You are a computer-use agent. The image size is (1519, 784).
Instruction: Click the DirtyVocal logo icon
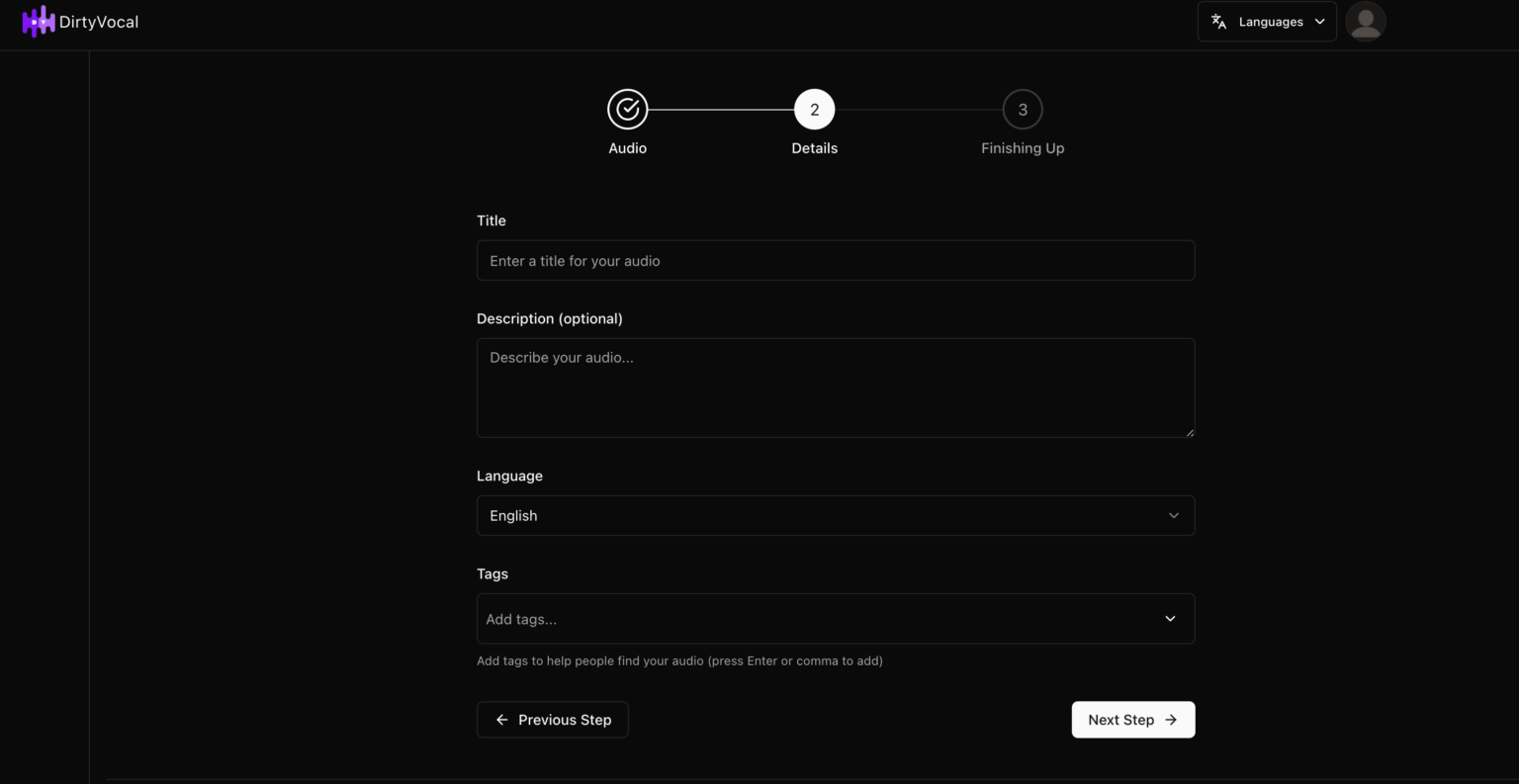pos(40,21)
